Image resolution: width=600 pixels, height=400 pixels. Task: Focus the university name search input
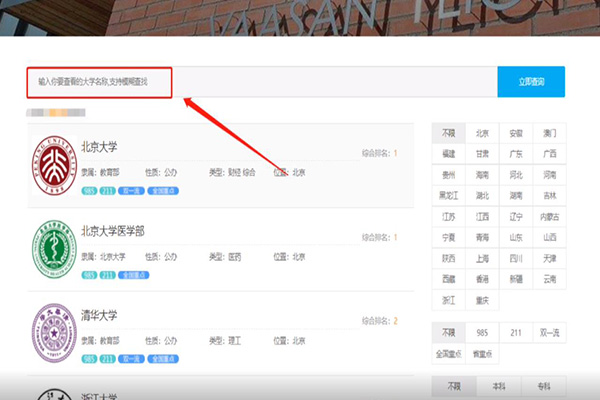tap(262, 82)
